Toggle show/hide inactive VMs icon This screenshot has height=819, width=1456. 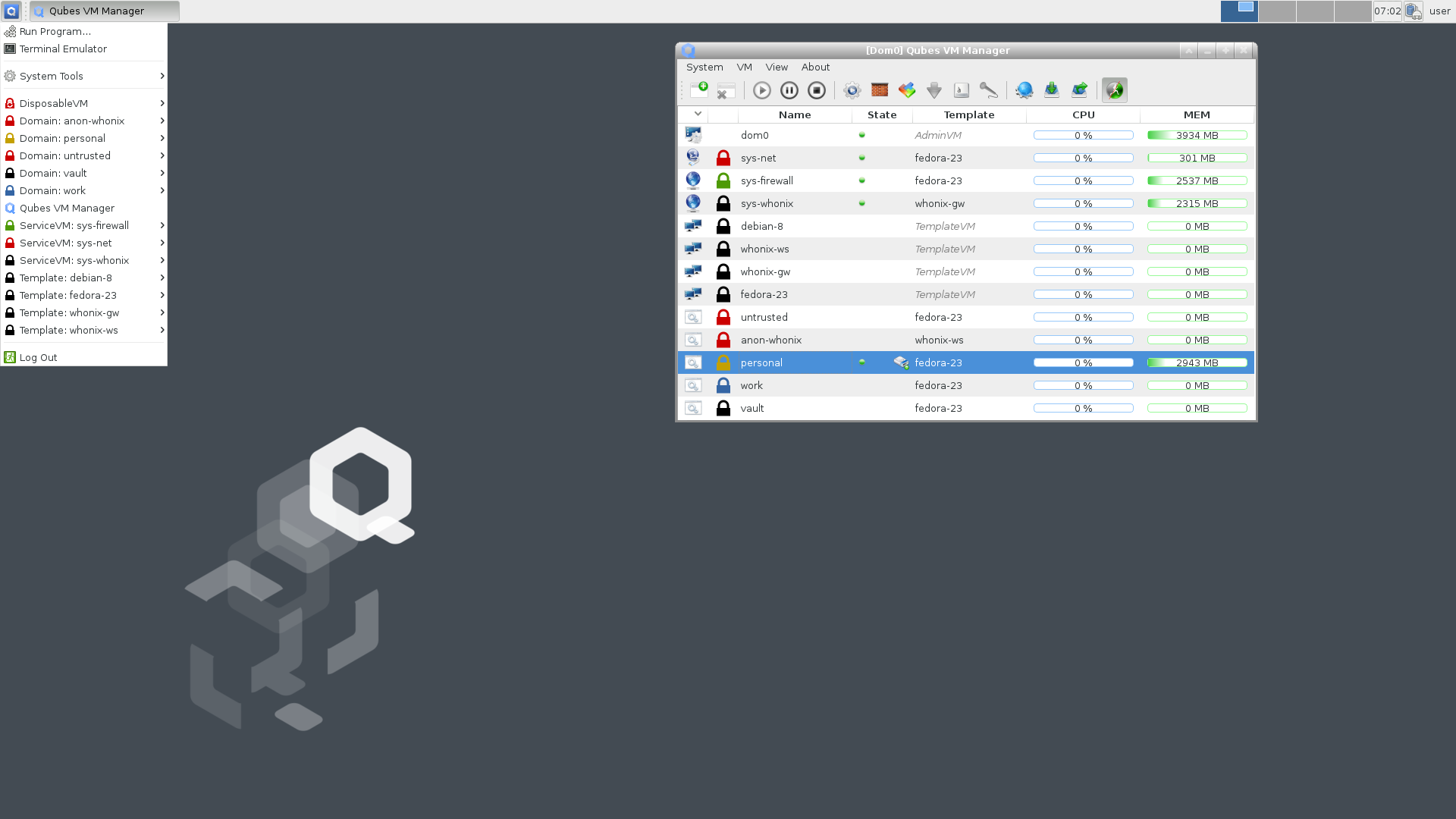click(x=1115, y=90)
